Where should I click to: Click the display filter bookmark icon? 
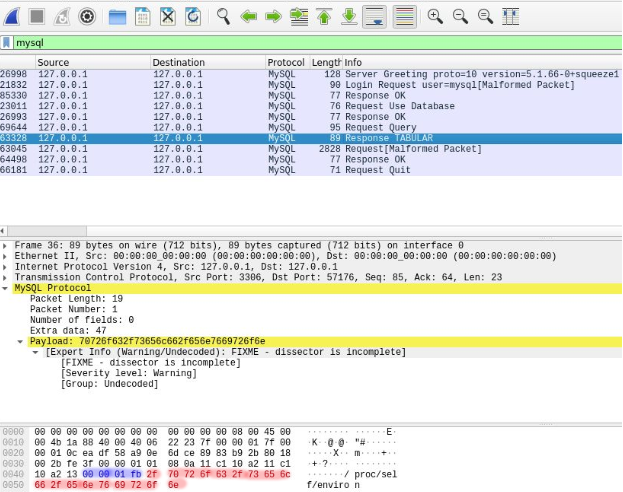coord(8,43)
